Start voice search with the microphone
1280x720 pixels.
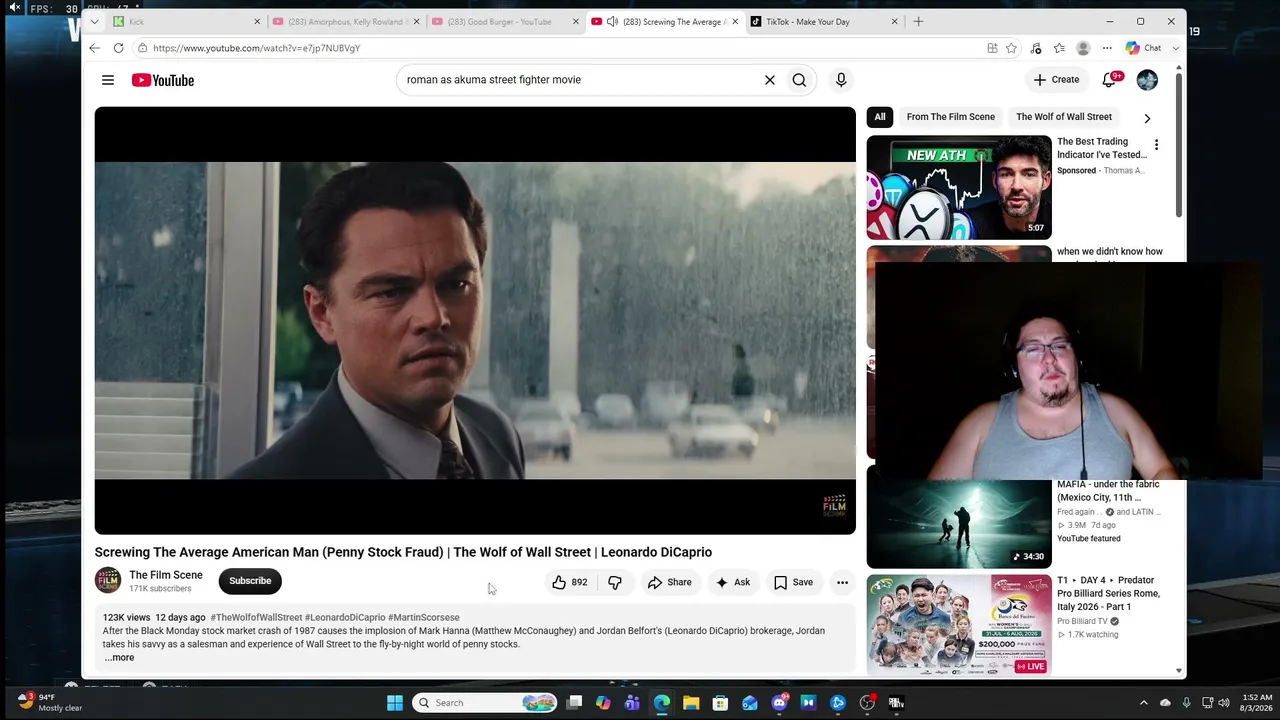(x=841, y=80)
